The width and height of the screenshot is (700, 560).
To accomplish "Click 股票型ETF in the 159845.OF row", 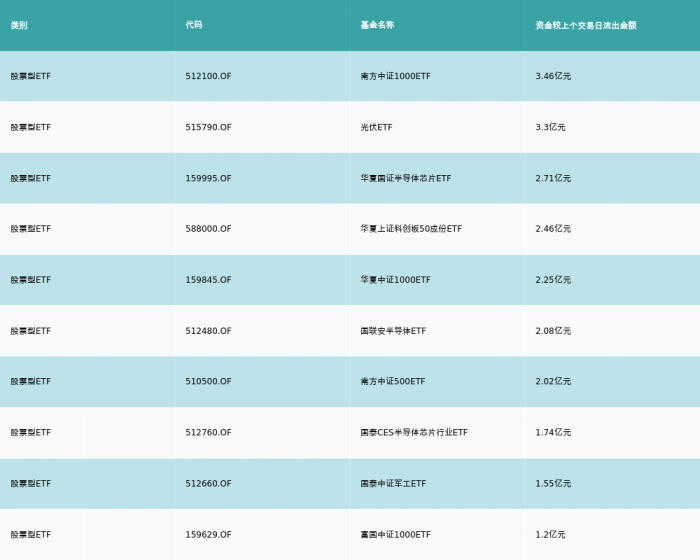I will (x=31, y=280).
